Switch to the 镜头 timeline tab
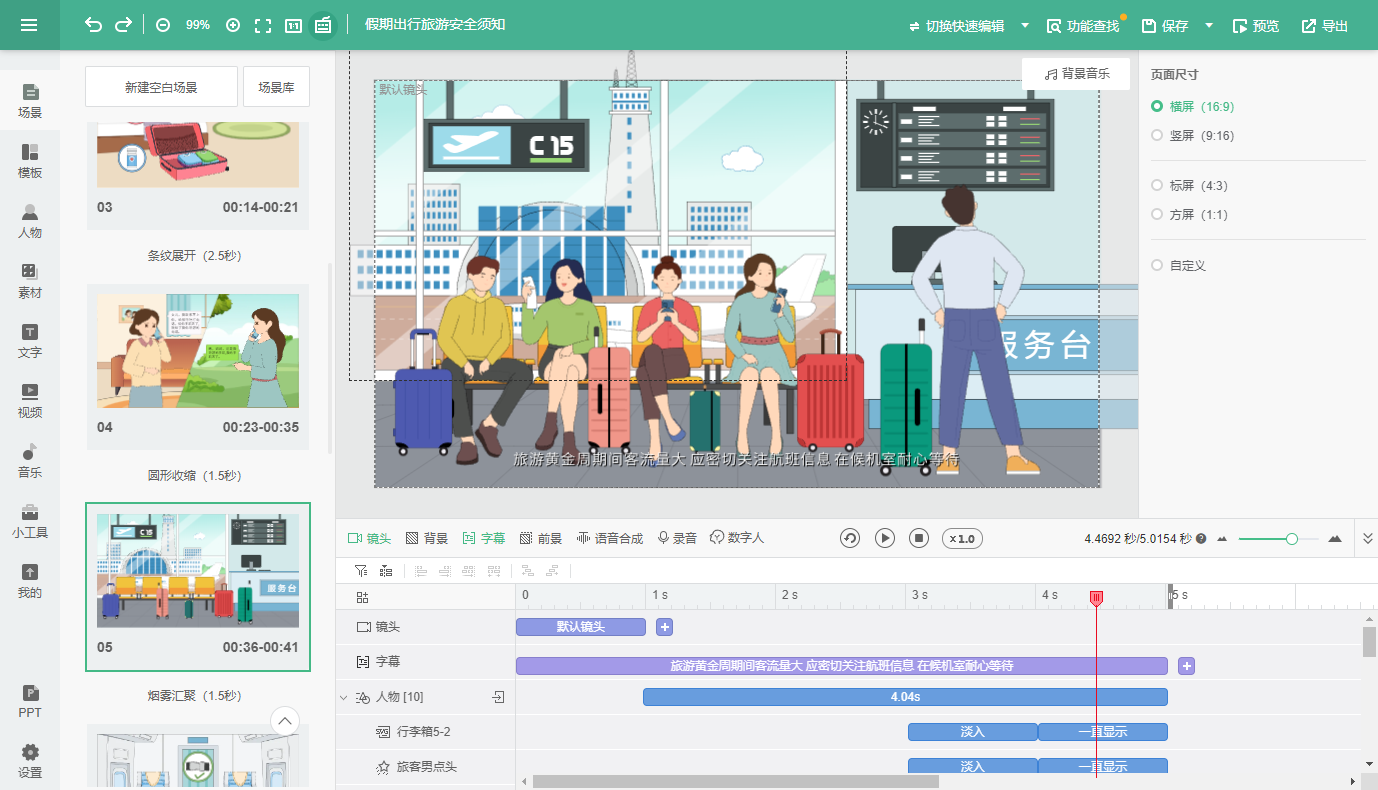This screenshot has width=1378, height=790. tap(369, 538)
